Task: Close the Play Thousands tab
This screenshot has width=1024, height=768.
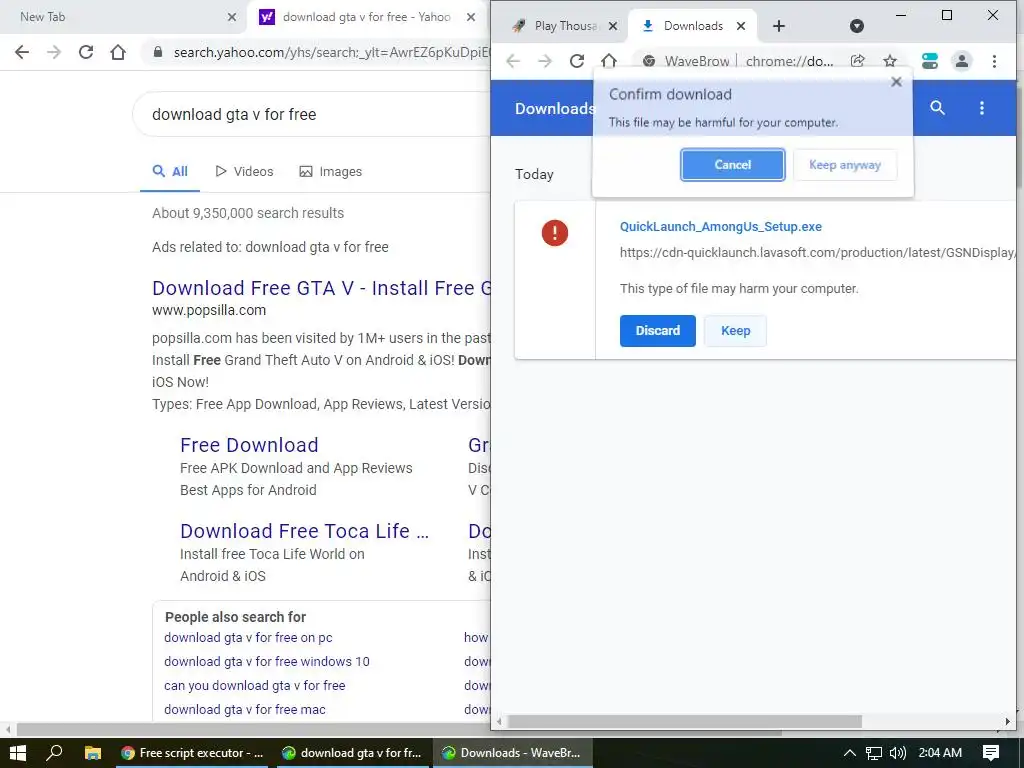Action: click(x=613, y=26)
